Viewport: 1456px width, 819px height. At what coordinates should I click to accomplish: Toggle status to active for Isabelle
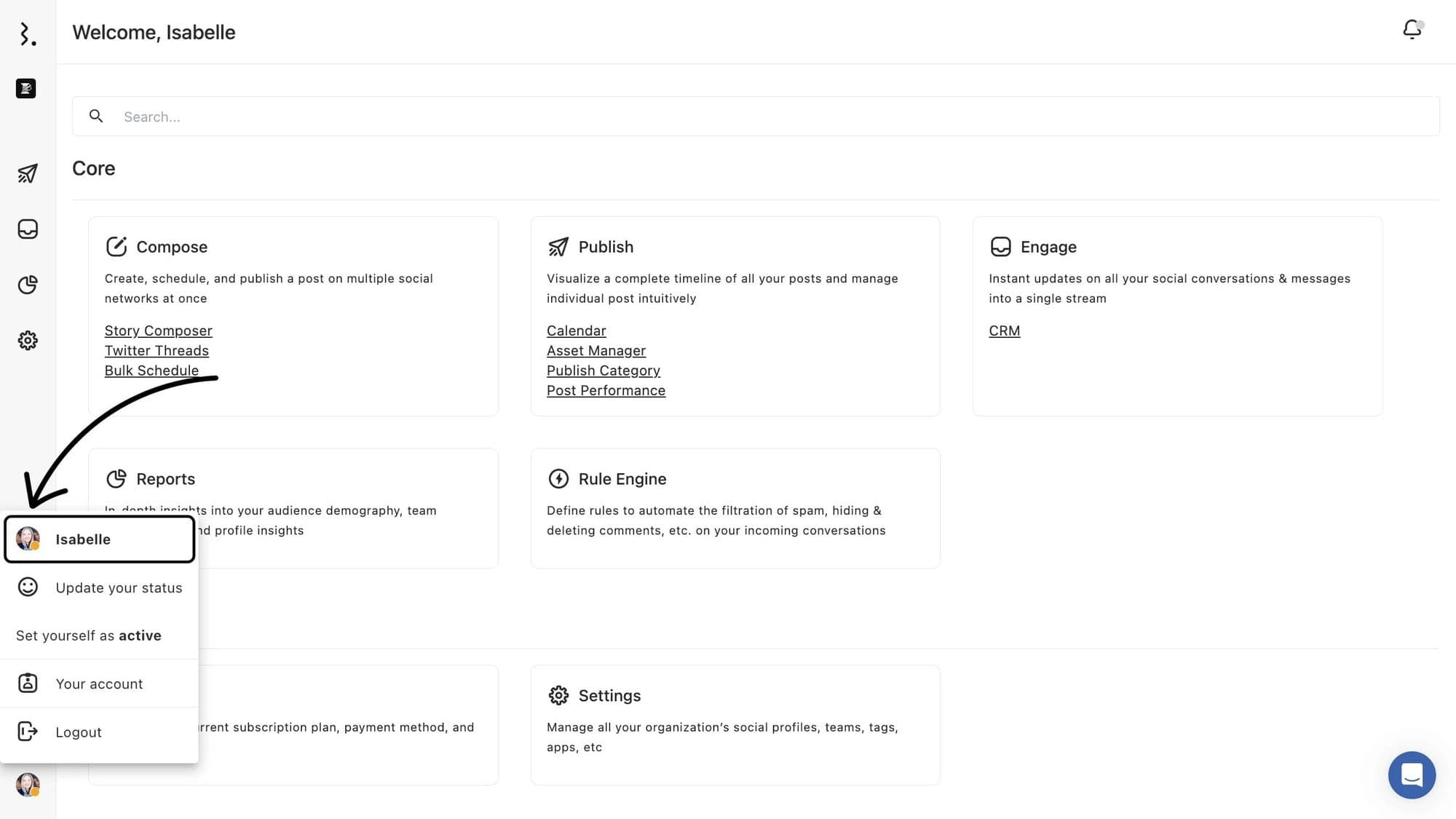[x=89, y=636]
